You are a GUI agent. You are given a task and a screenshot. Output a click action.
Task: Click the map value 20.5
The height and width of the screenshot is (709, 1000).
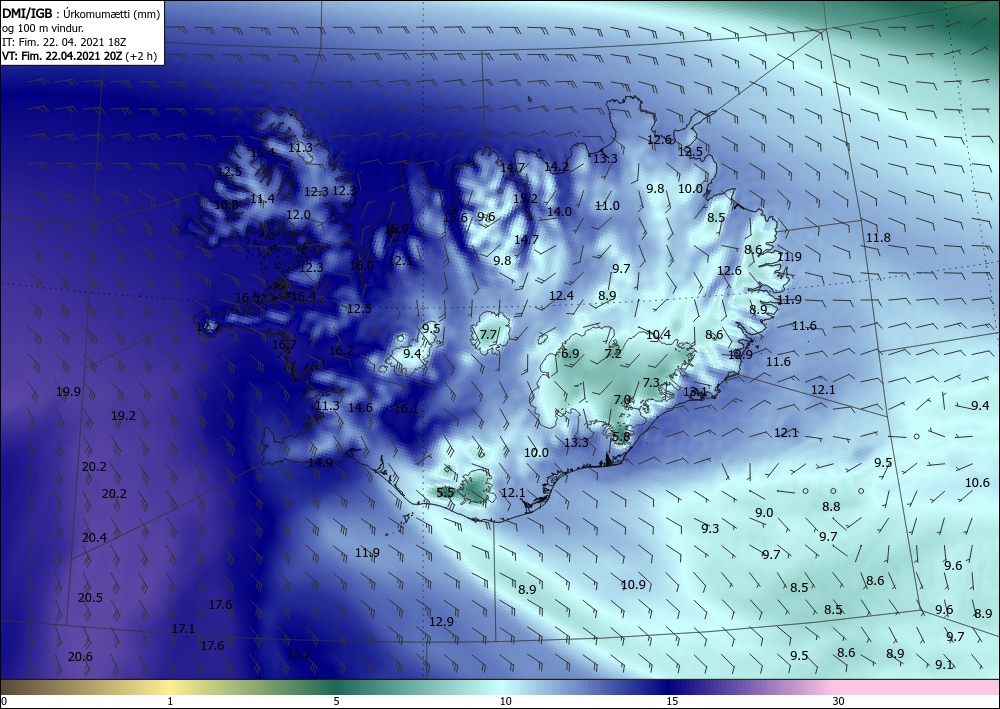click(x=90, y=597)
